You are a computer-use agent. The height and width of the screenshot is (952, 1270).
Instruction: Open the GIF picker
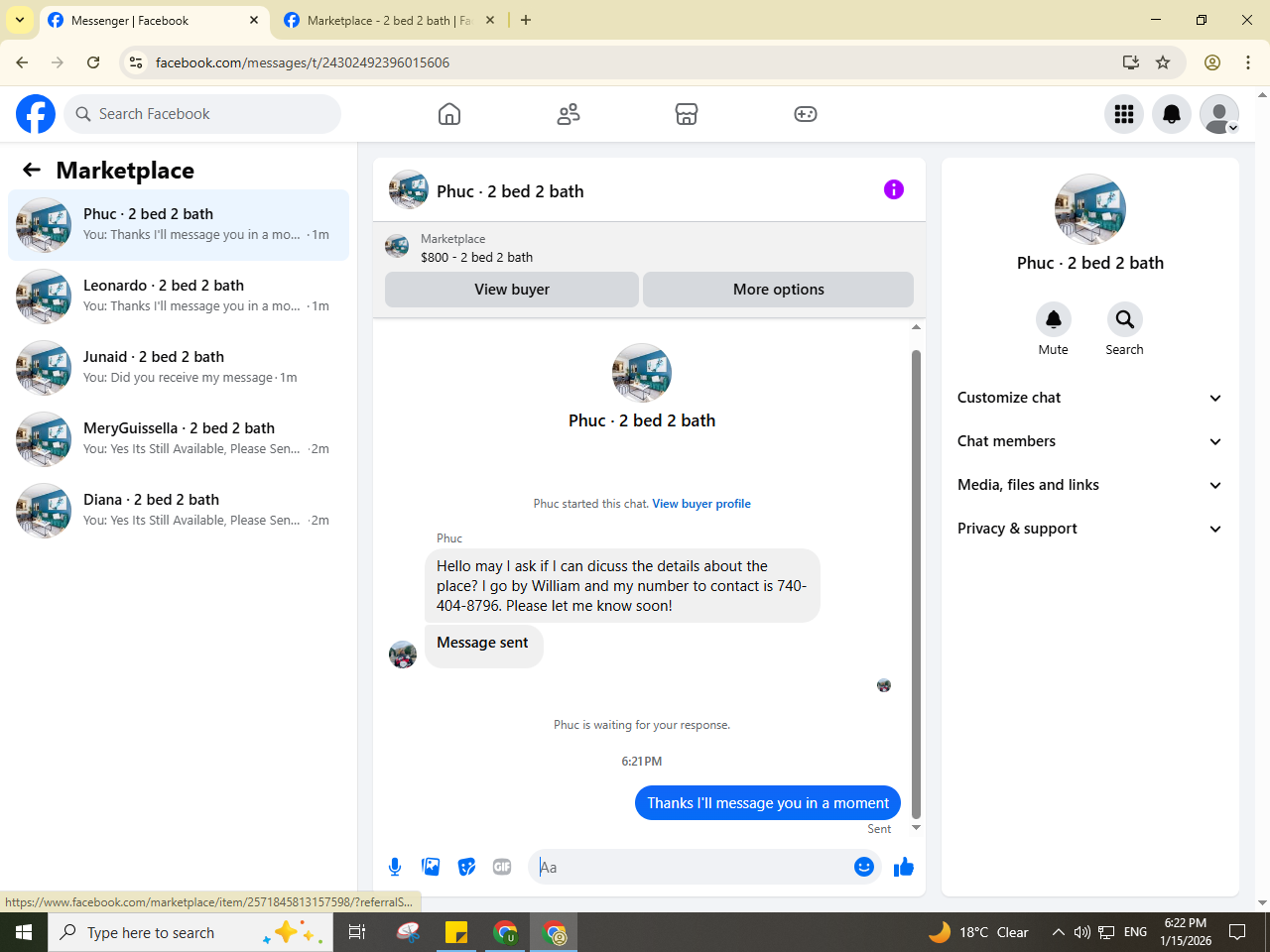(x=502, y=867)
